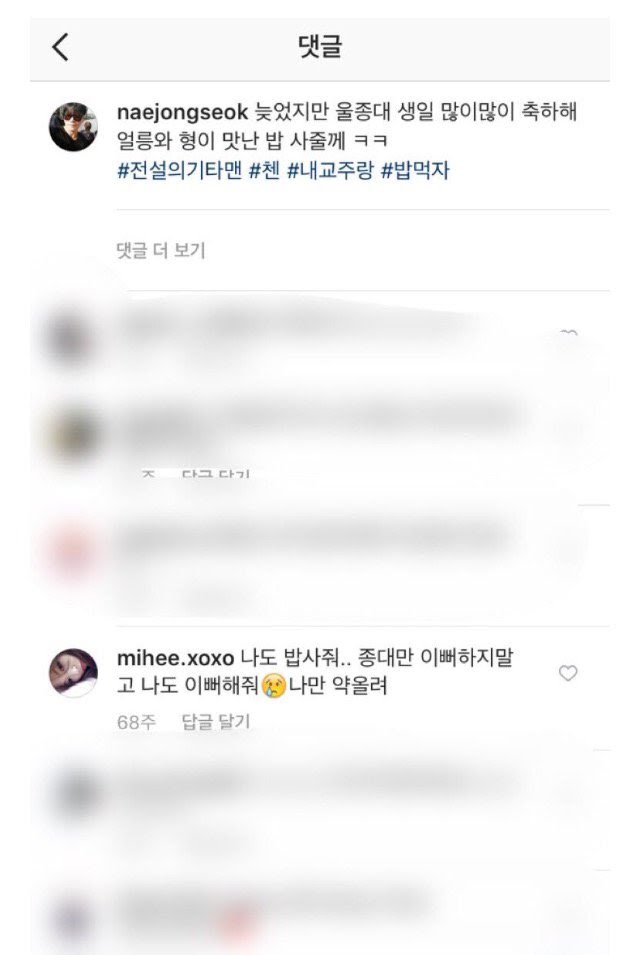Like the mihee.xoxo comment with the heart
Image resolution: width=640 pixels, height=955 pixels.
pyautogui.click(x=568, y=673)
